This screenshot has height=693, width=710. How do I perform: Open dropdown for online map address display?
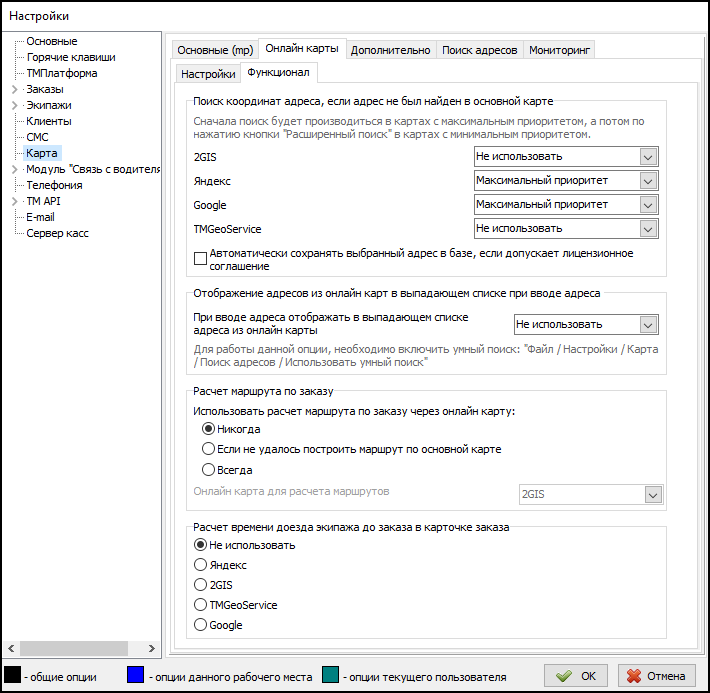(x=648, y=325)
